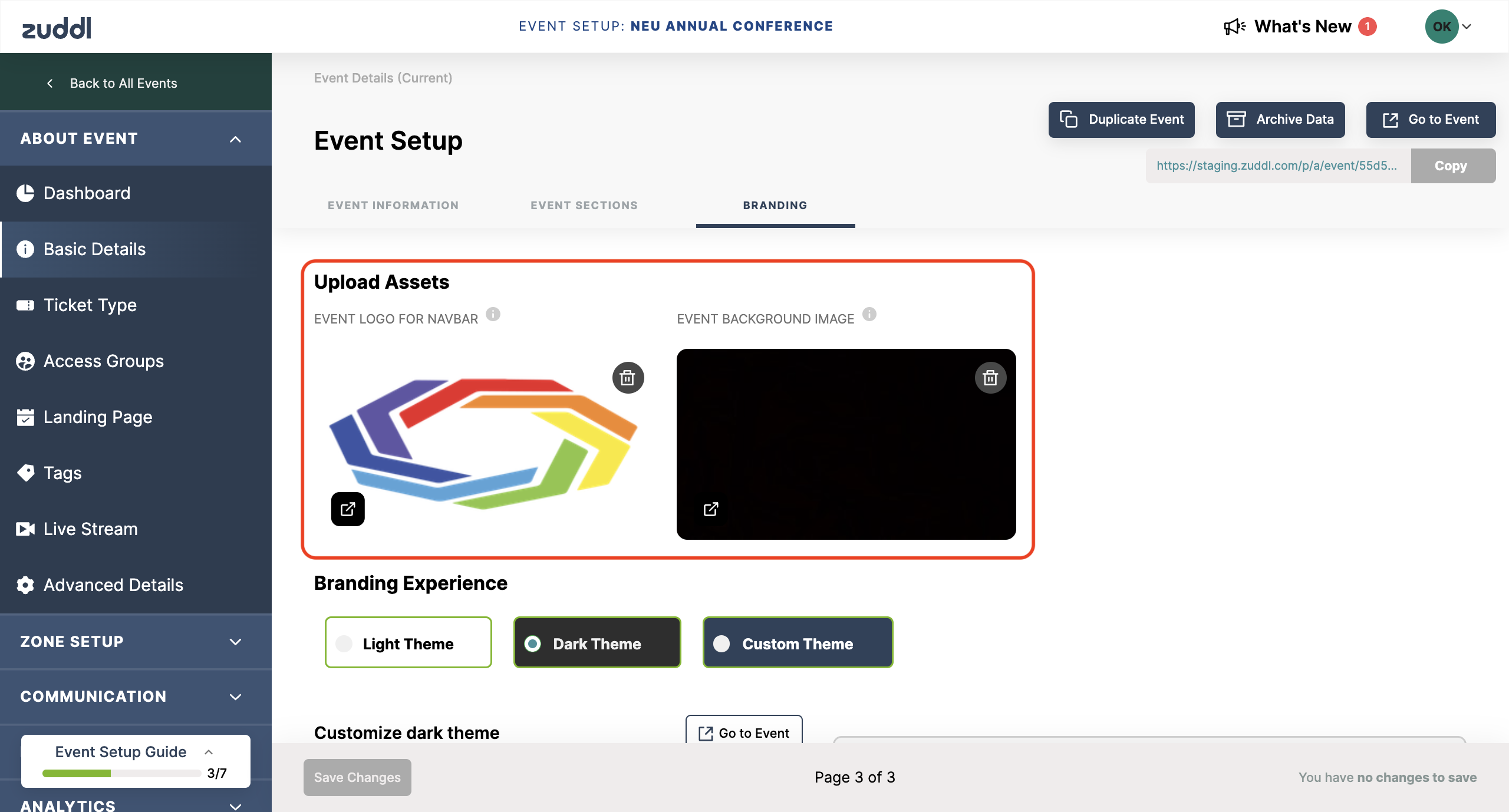Screen dimensions: 1509x812
Task: Open background image external link icon
Action: (711, 509)
